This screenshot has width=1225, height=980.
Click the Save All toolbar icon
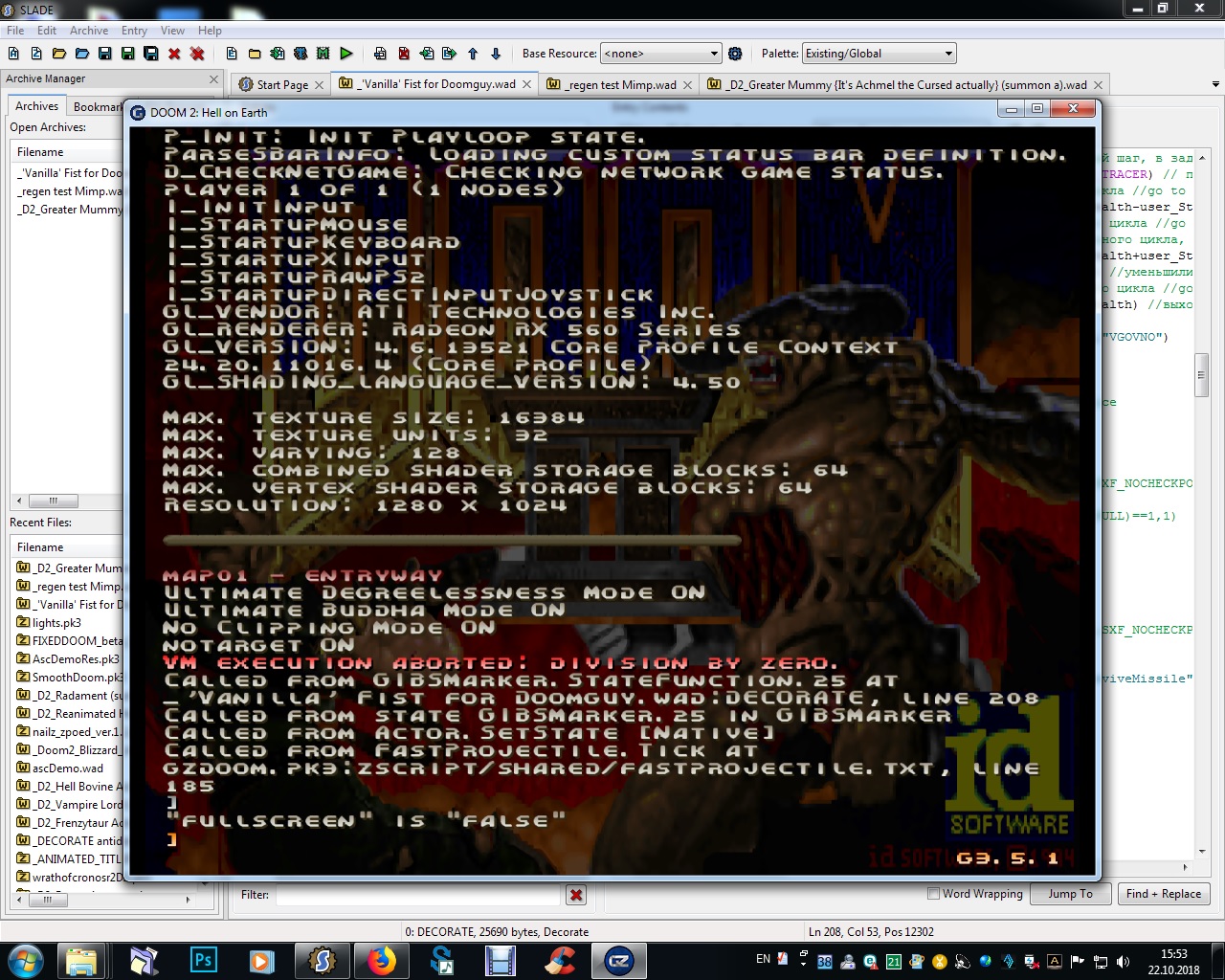click(151, 54)
